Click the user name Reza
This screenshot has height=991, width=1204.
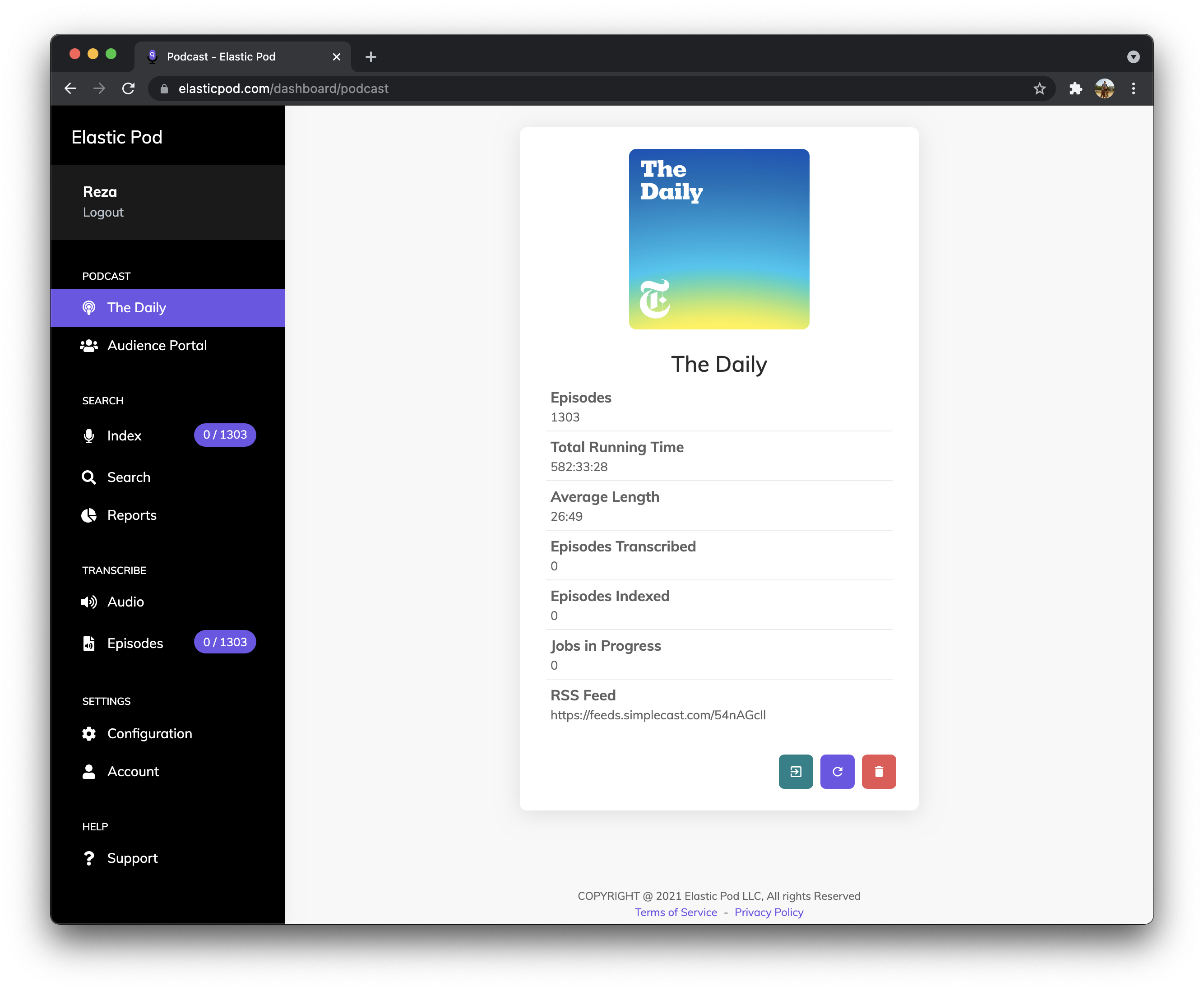(100, 192)
